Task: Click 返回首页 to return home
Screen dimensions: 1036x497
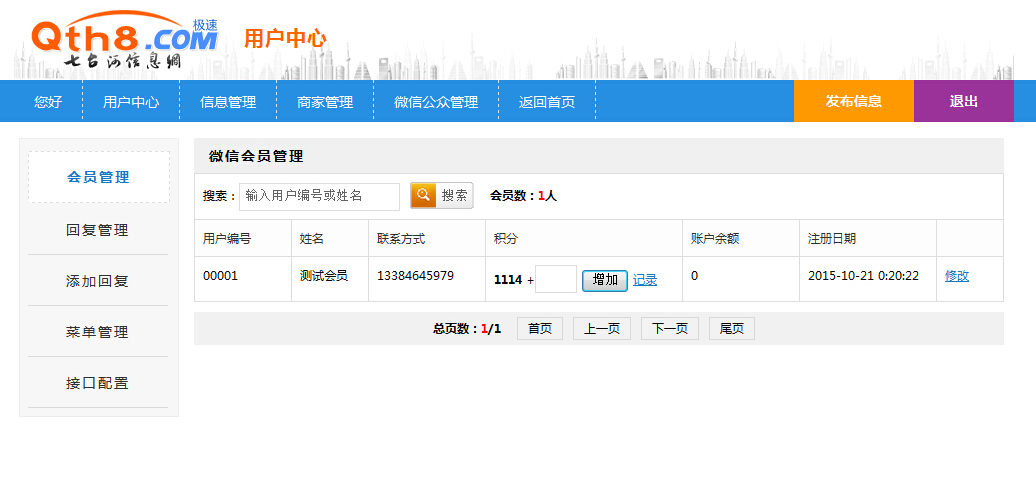Action: coord(547,101)
